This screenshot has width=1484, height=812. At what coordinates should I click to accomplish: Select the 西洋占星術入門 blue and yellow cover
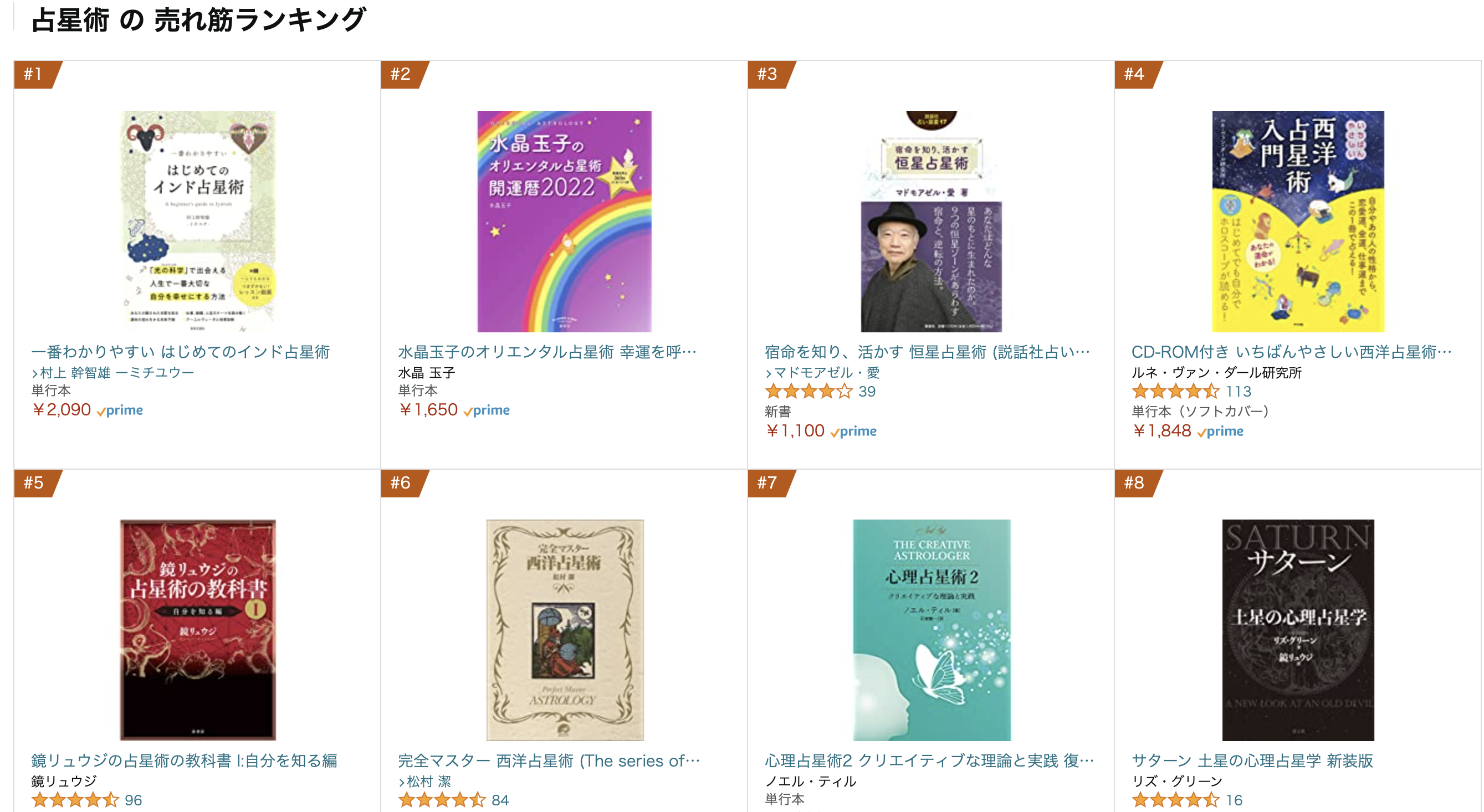1297,221
